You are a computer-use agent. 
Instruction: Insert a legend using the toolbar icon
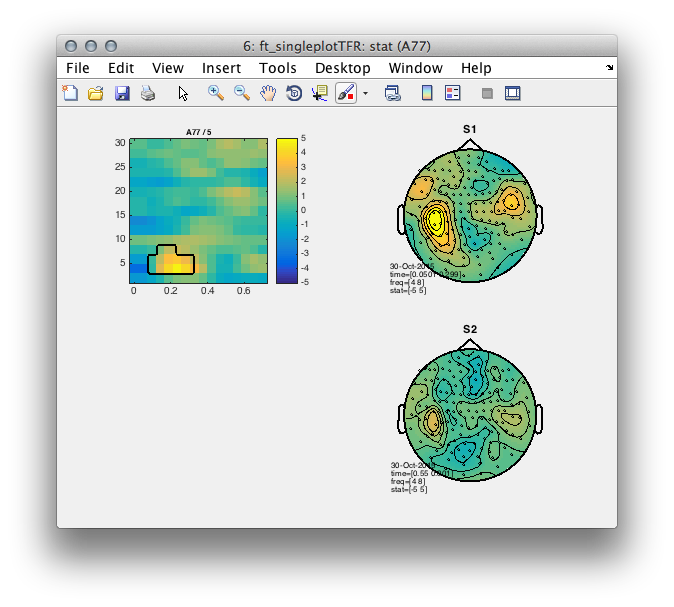pyautogui.click(x=453, y=93)
